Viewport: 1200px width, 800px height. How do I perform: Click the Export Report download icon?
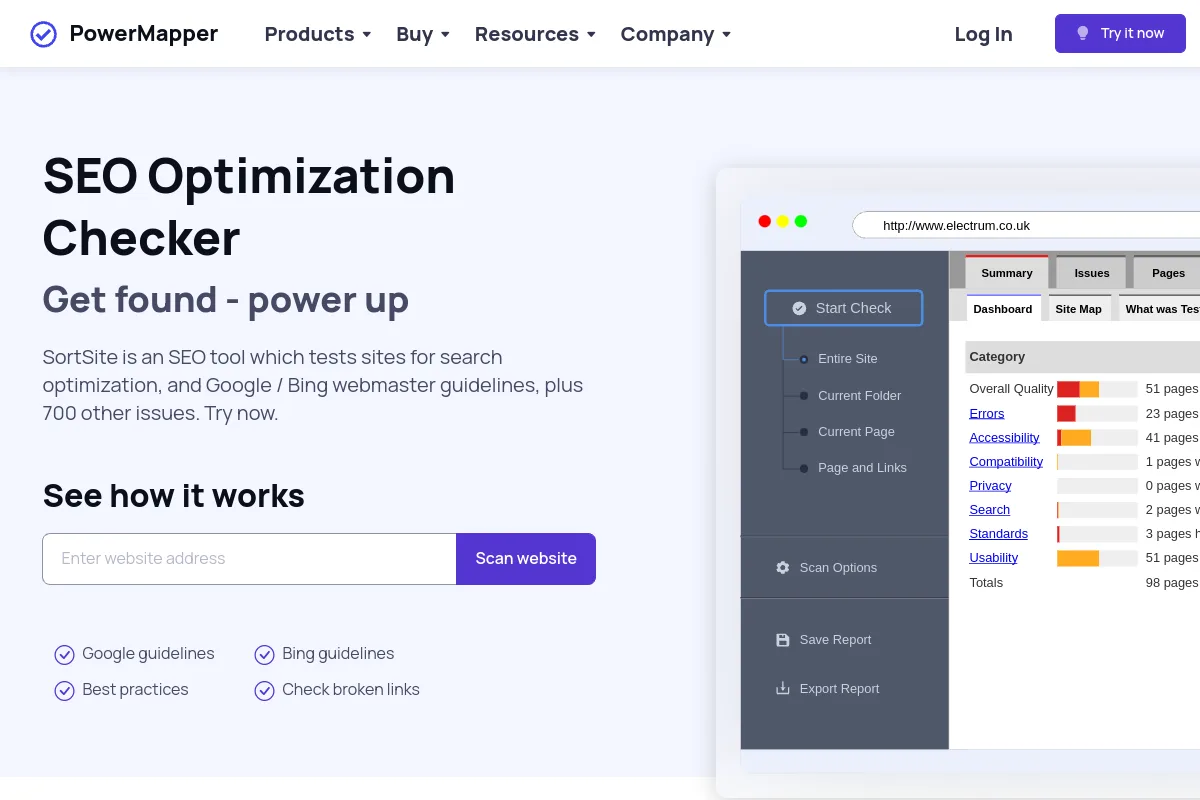pos(783,688)
